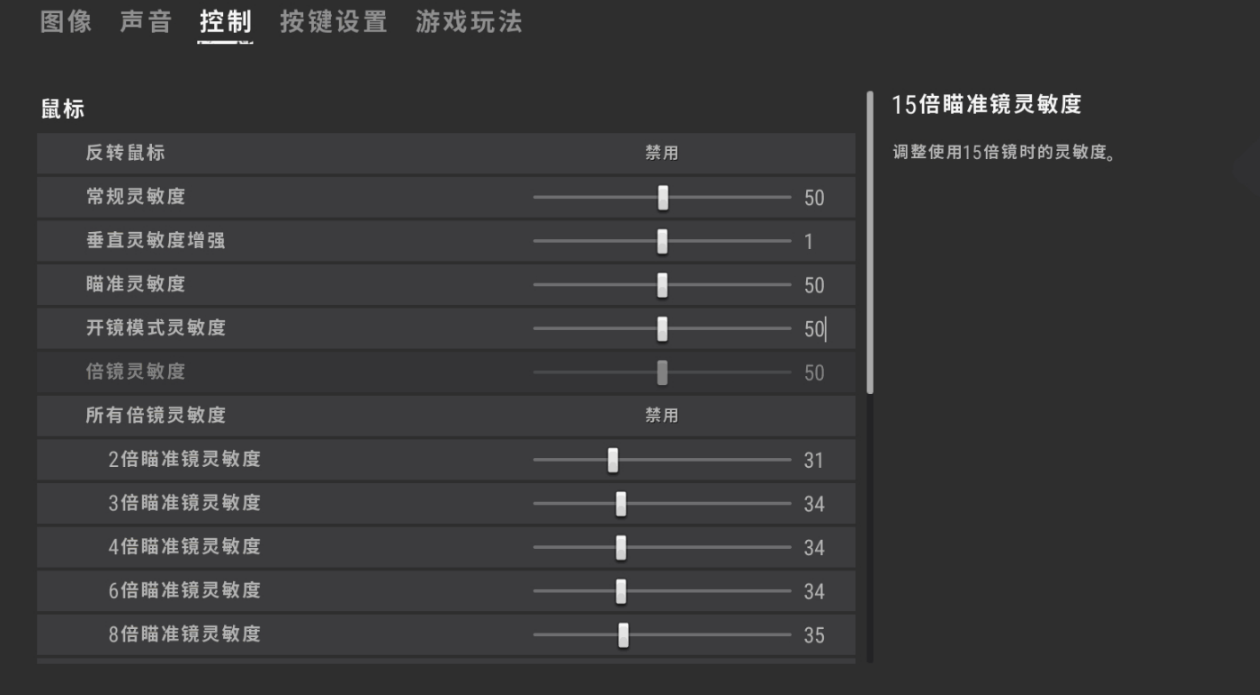Adjust the 6倍瞄准镜灵敏度 slider
Viewport: 1260px width, 695px height.
tap(620, 591)
